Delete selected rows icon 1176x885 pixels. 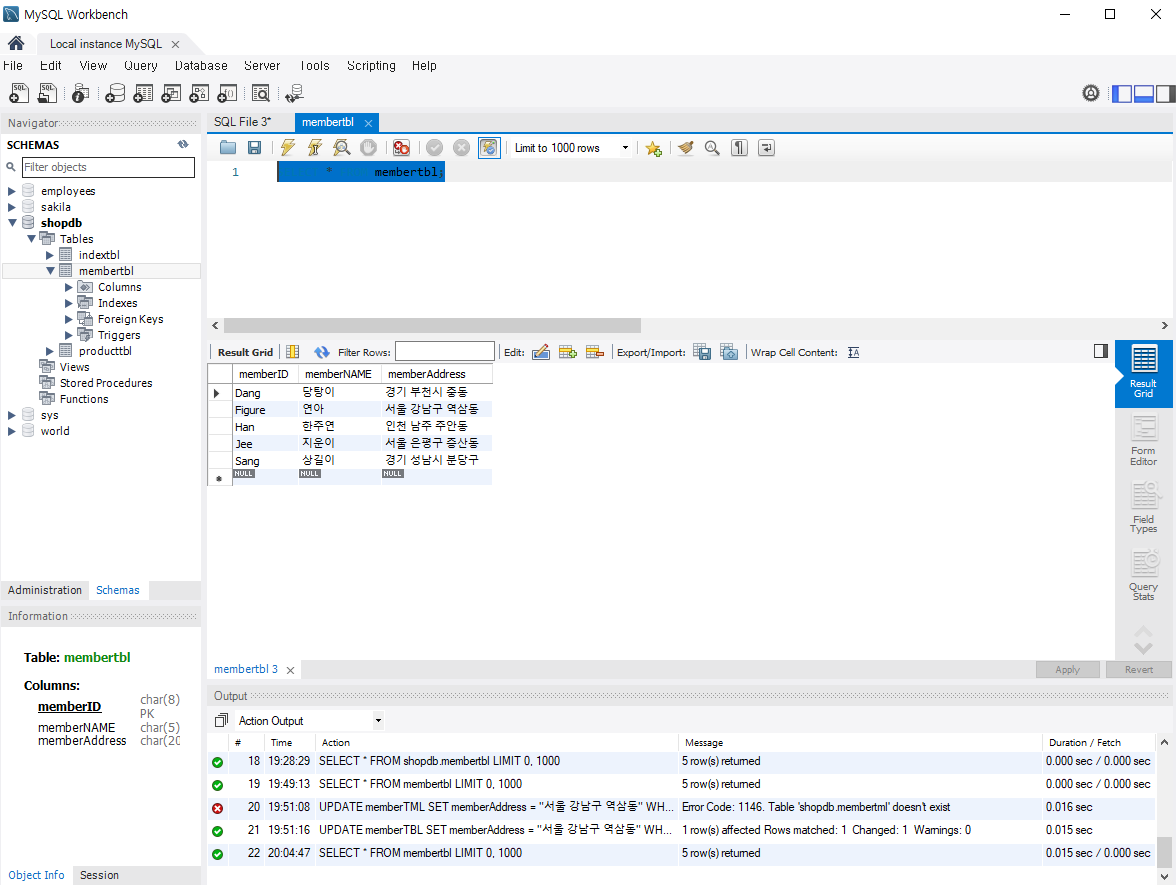click(x=595, y=352)
